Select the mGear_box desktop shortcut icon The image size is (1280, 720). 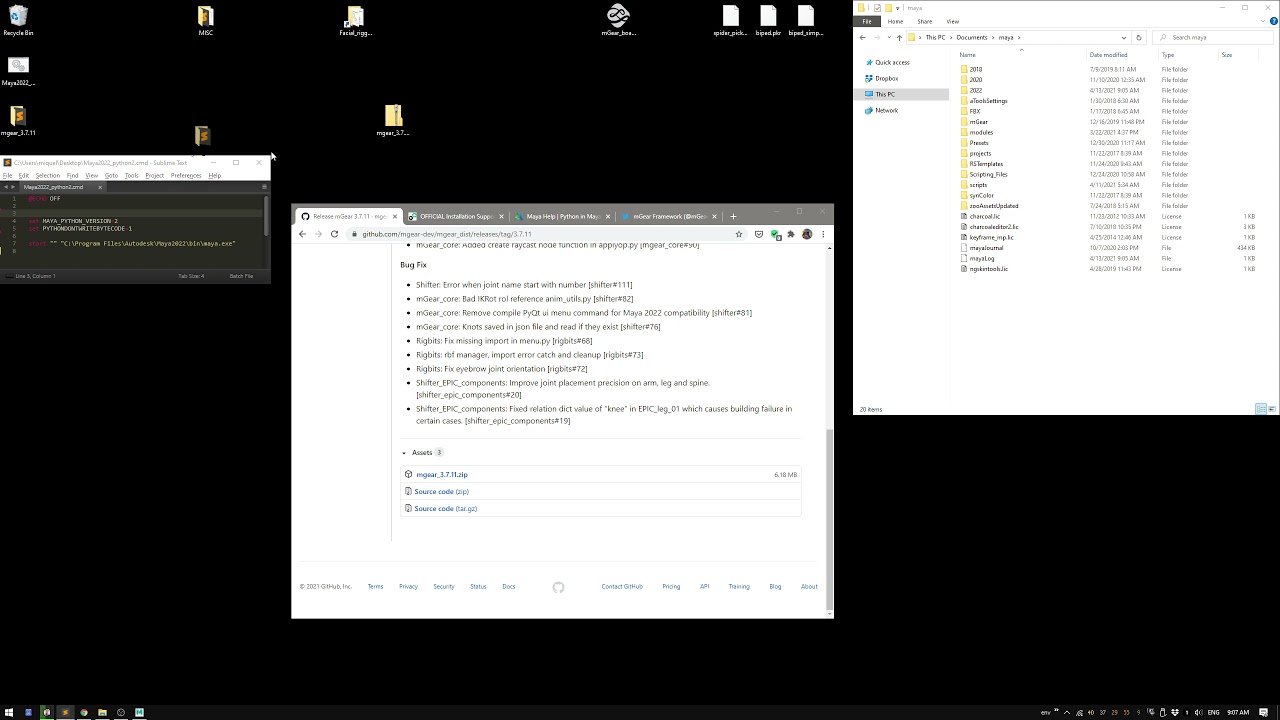(618, 20)
